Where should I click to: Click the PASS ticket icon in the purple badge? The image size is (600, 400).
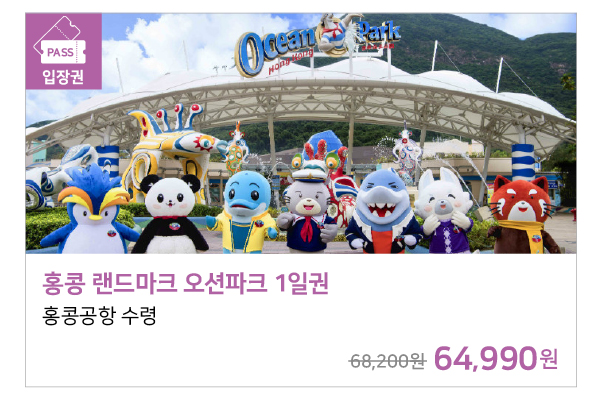60,41
